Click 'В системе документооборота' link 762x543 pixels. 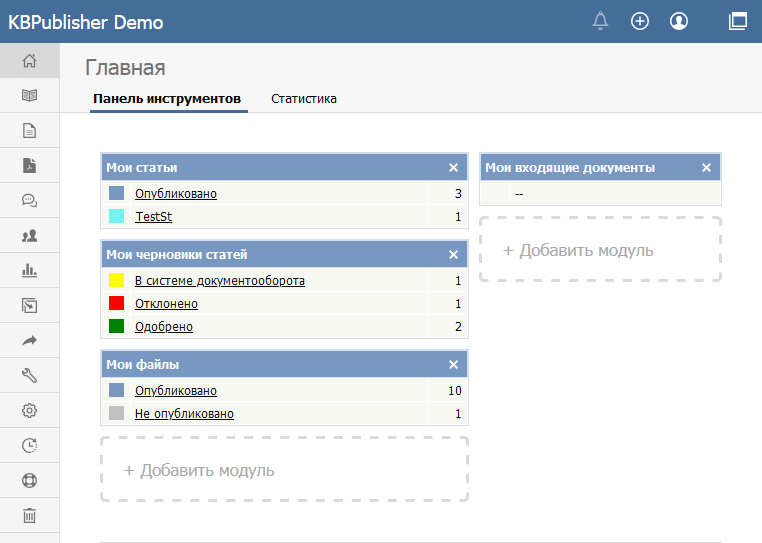click(219, 281)
